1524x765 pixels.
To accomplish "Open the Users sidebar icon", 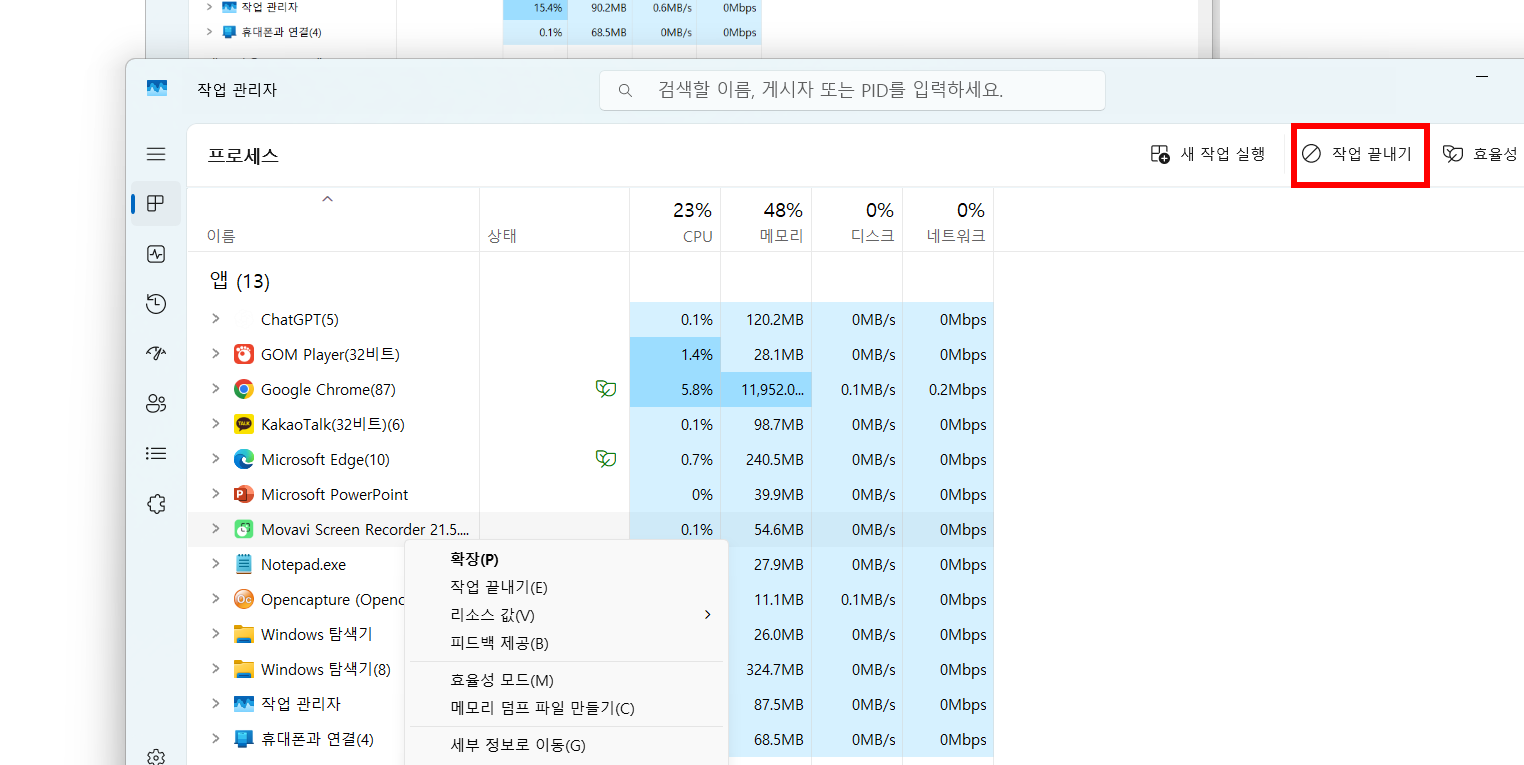I will [155, 403].
